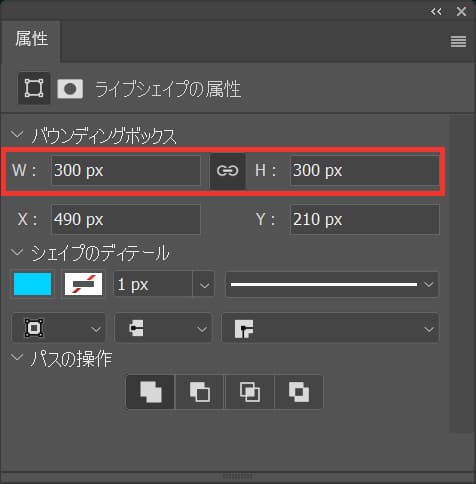Open the cyan fill color swatch
476x484 pixels.
pos(32,284)
